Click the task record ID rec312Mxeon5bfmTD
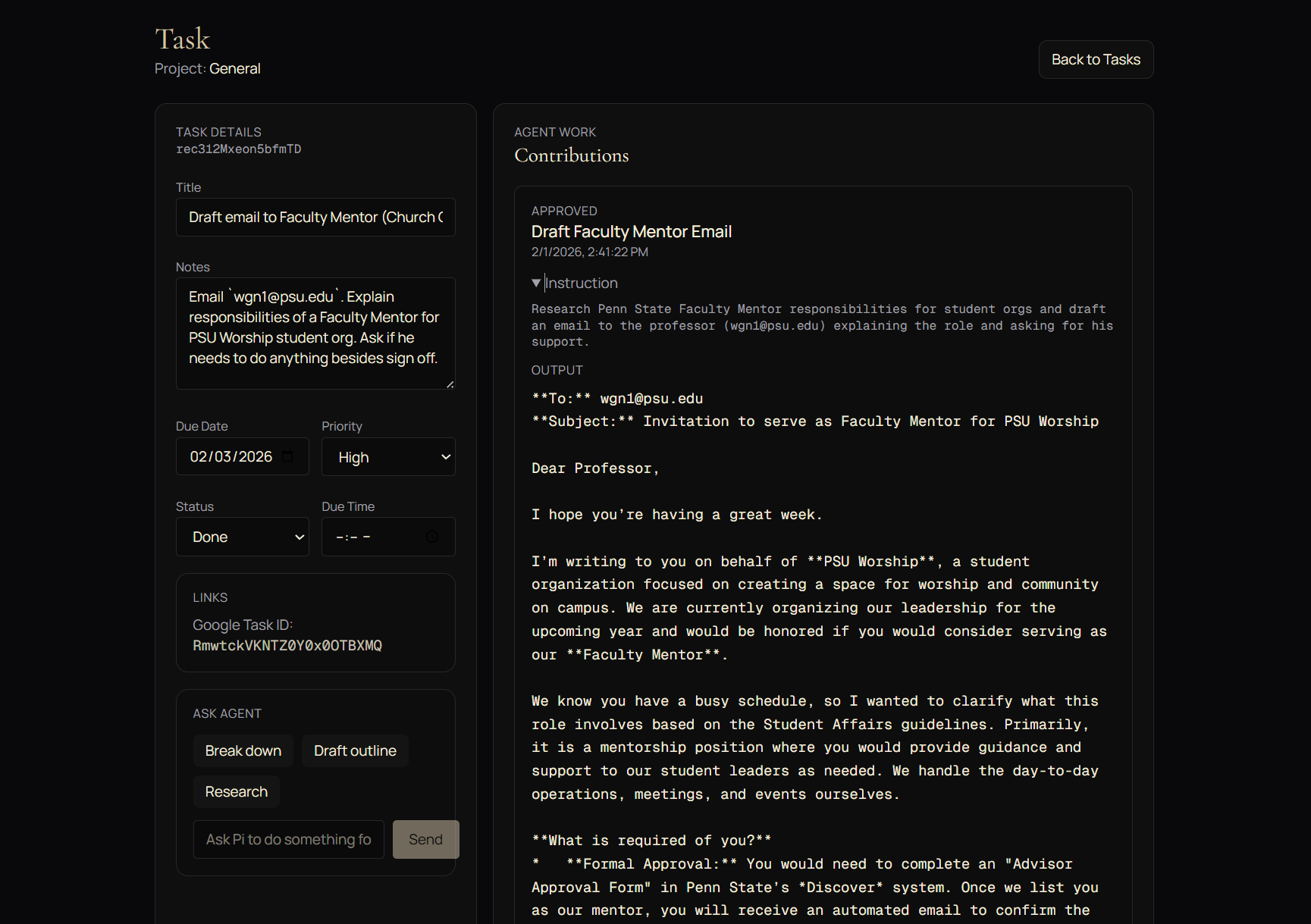 point(239,149)
